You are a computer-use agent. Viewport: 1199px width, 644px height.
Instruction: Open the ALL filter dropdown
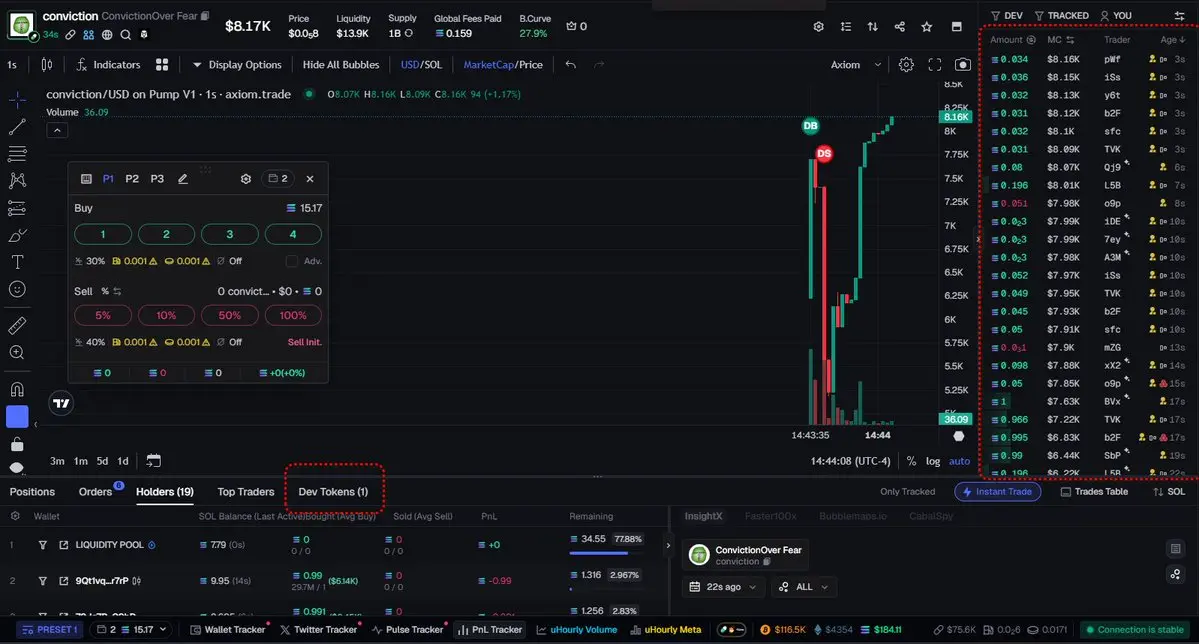click(x=803, y=587)
